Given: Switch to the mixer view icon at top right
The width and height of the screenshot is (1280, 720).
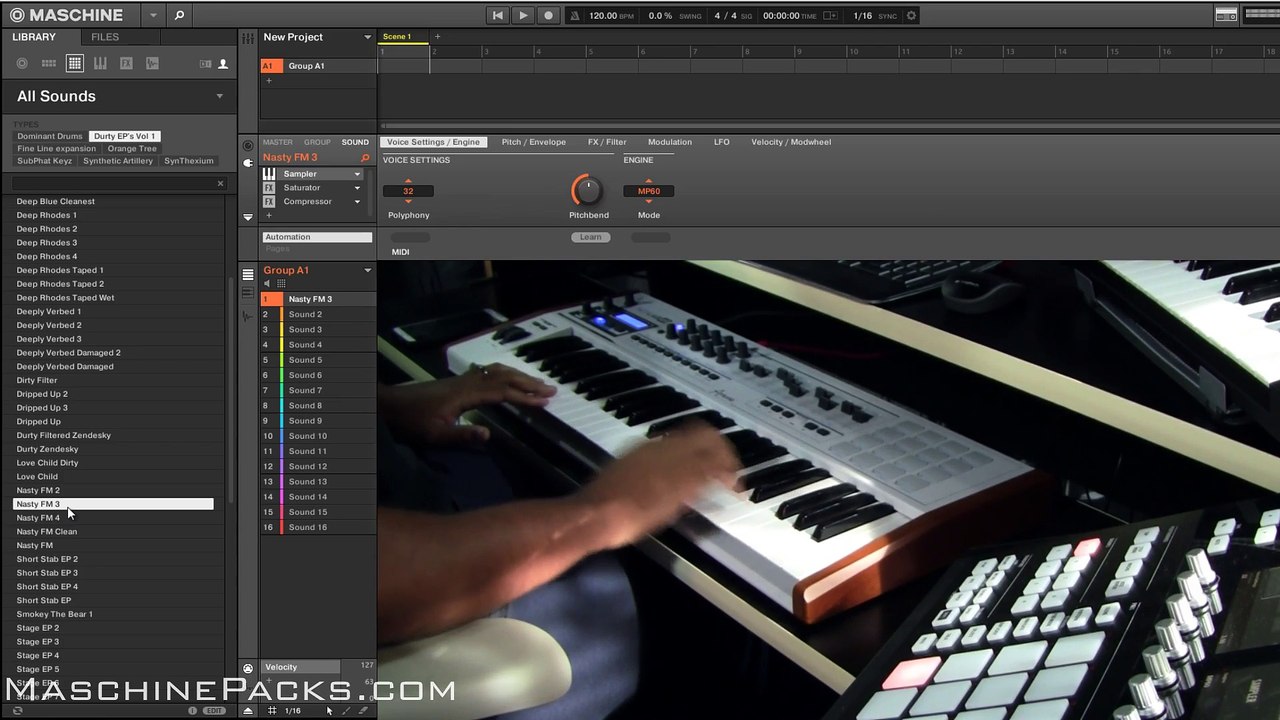Looking at the screenshot, I should tap(1226, 15).
